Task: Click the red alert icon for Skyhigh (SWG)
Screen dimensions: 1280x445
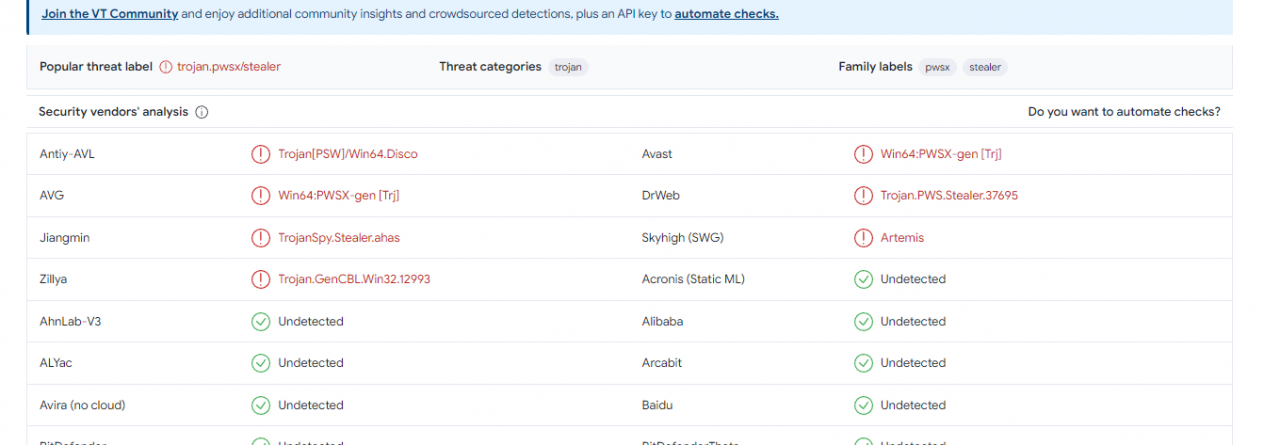Action: (x=863, y=238)
